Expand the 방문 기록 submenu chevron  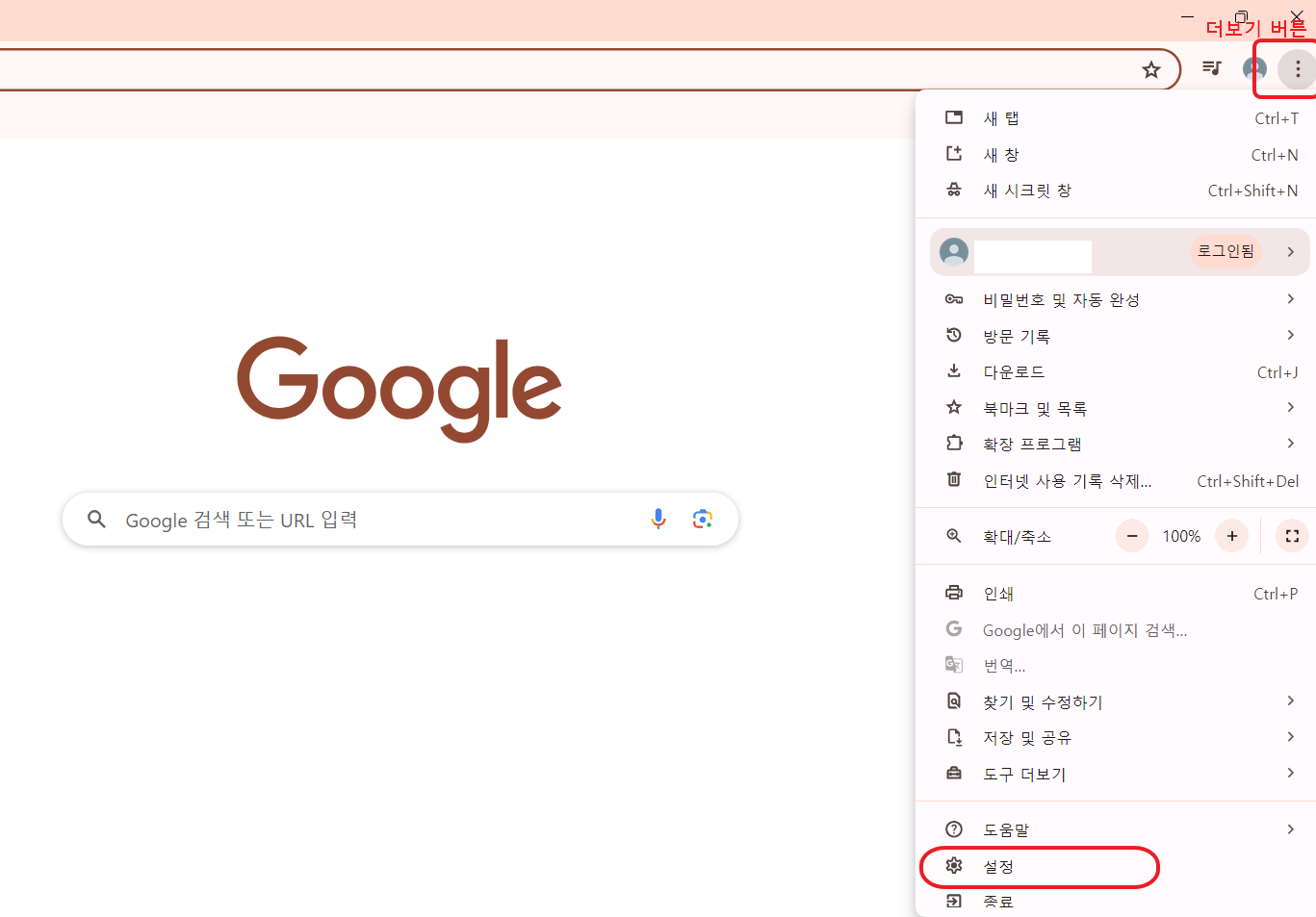(1290, 335)
